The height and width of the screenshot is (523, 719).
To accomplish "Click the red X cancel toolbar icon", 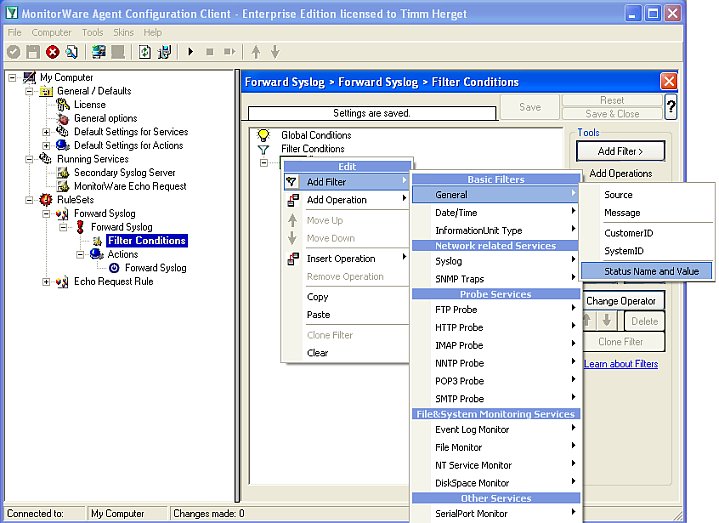I will point(52,52).
